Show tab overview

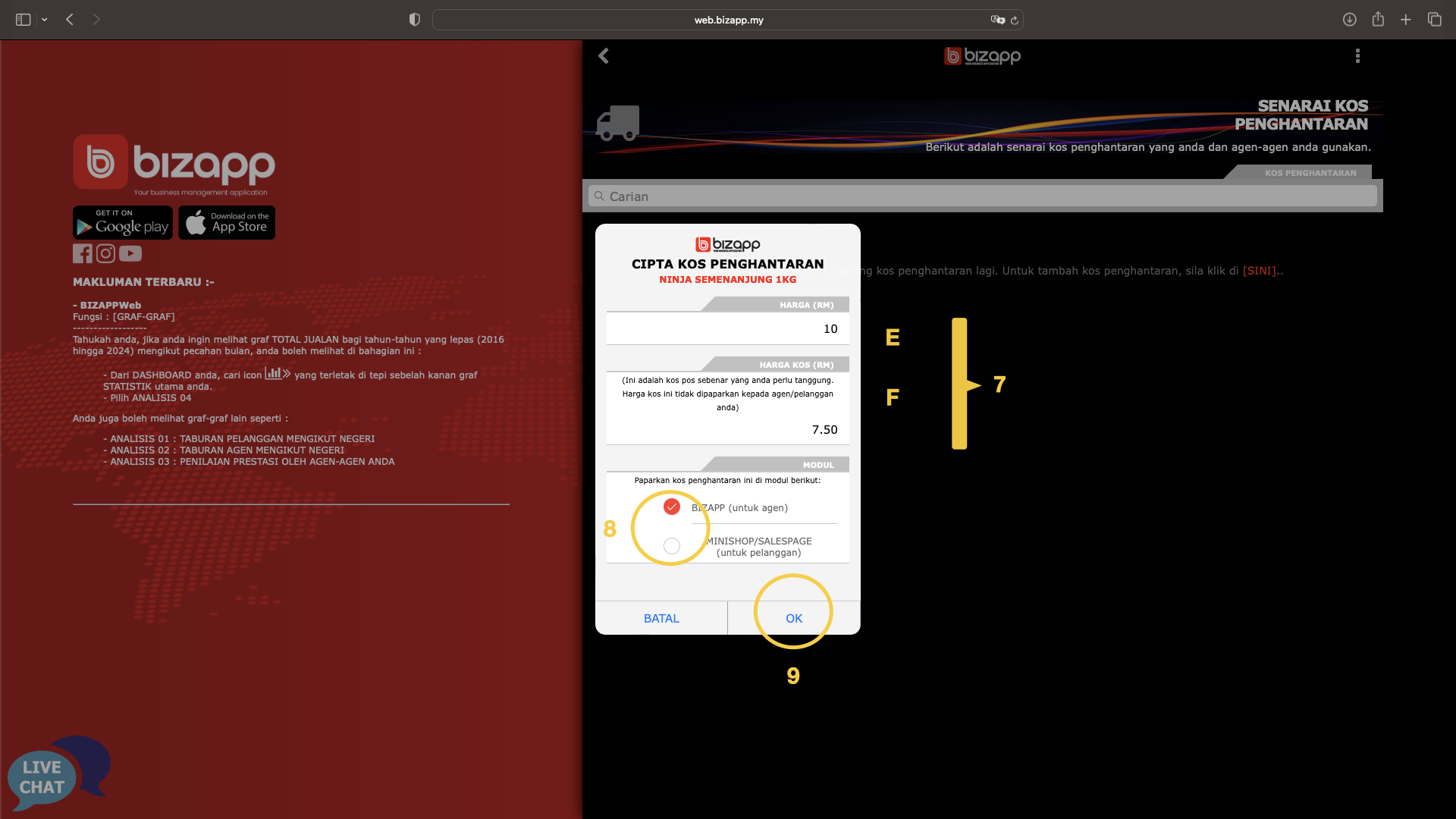tap(1434, 20)
